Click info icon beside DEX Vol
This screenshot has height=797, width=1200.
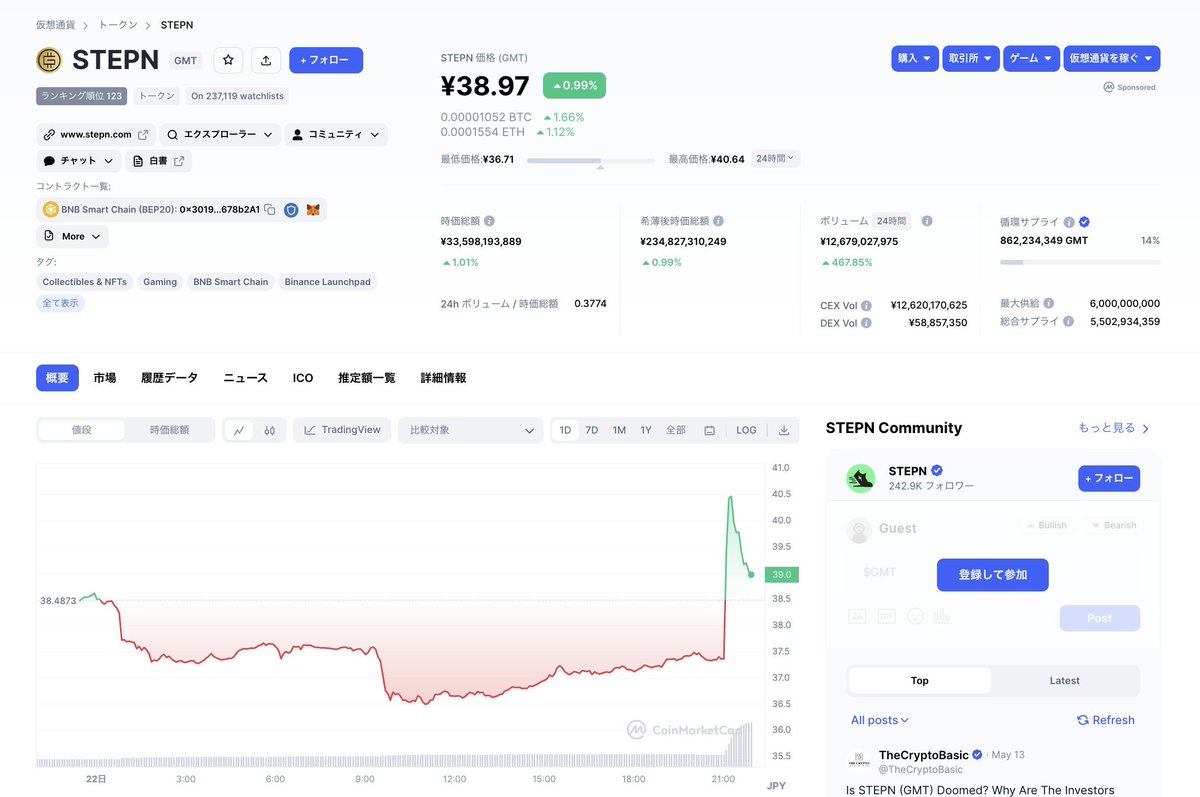tap(866, 323)
